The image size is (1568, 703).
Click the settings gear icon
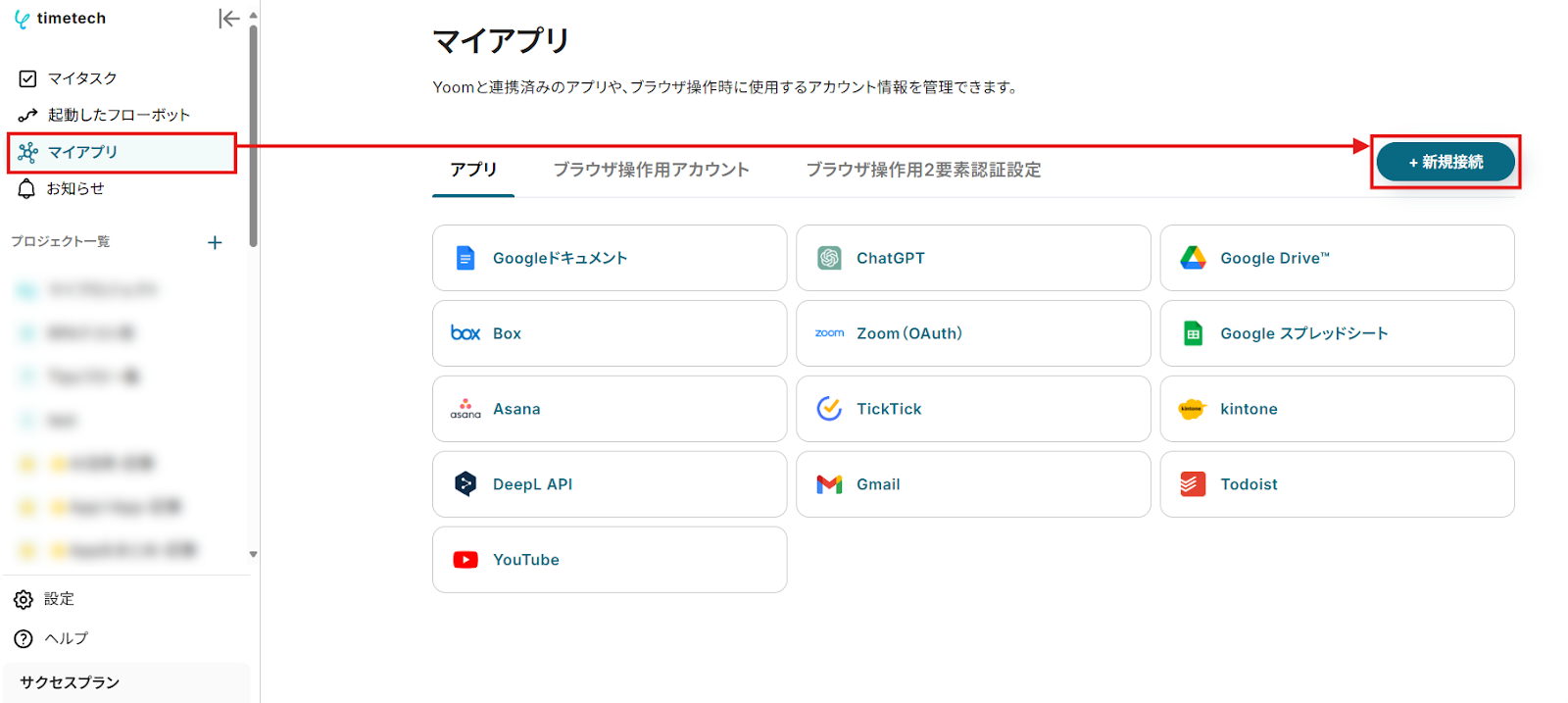pos(24,599)
